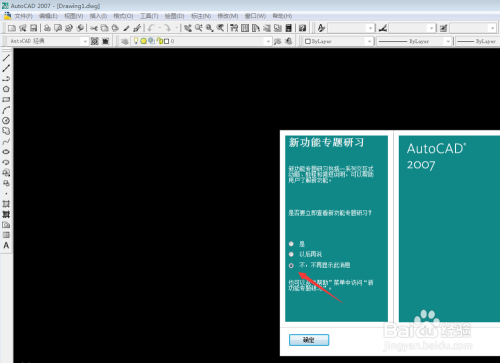Open the 工具(T) menu

click(149, 16)
